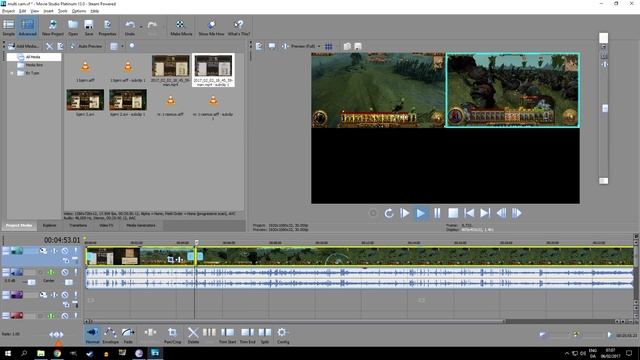Viewport: 640px width, 360px height.
Task: Switch to the Explorer tab
Action: (49, 225)
